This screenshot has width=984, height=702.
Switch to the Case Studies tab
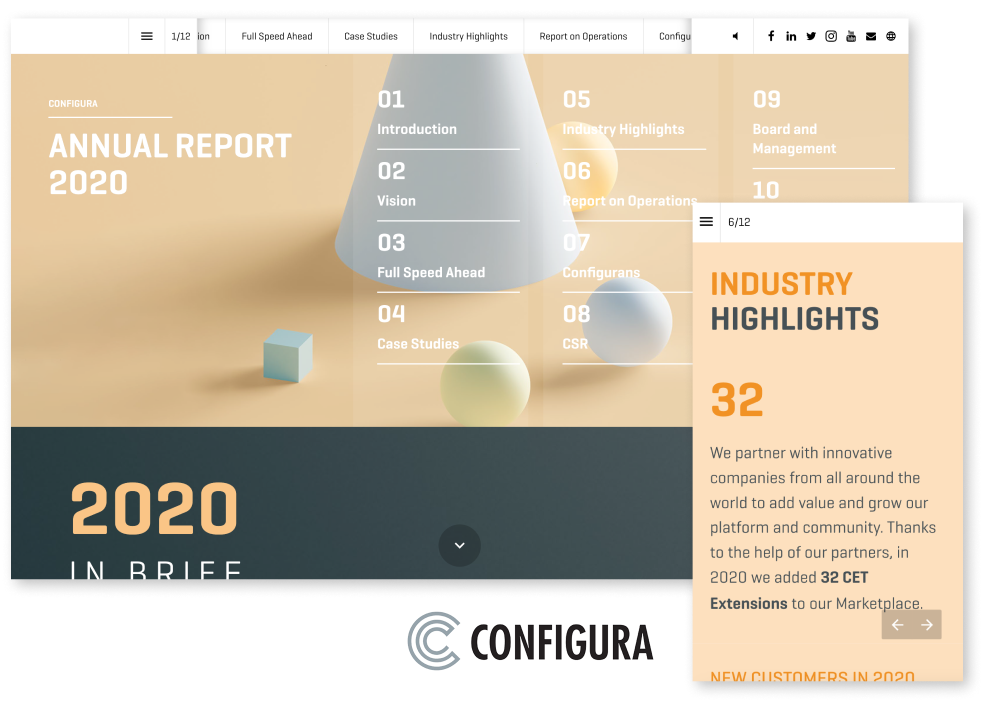(x=371, y=36)
